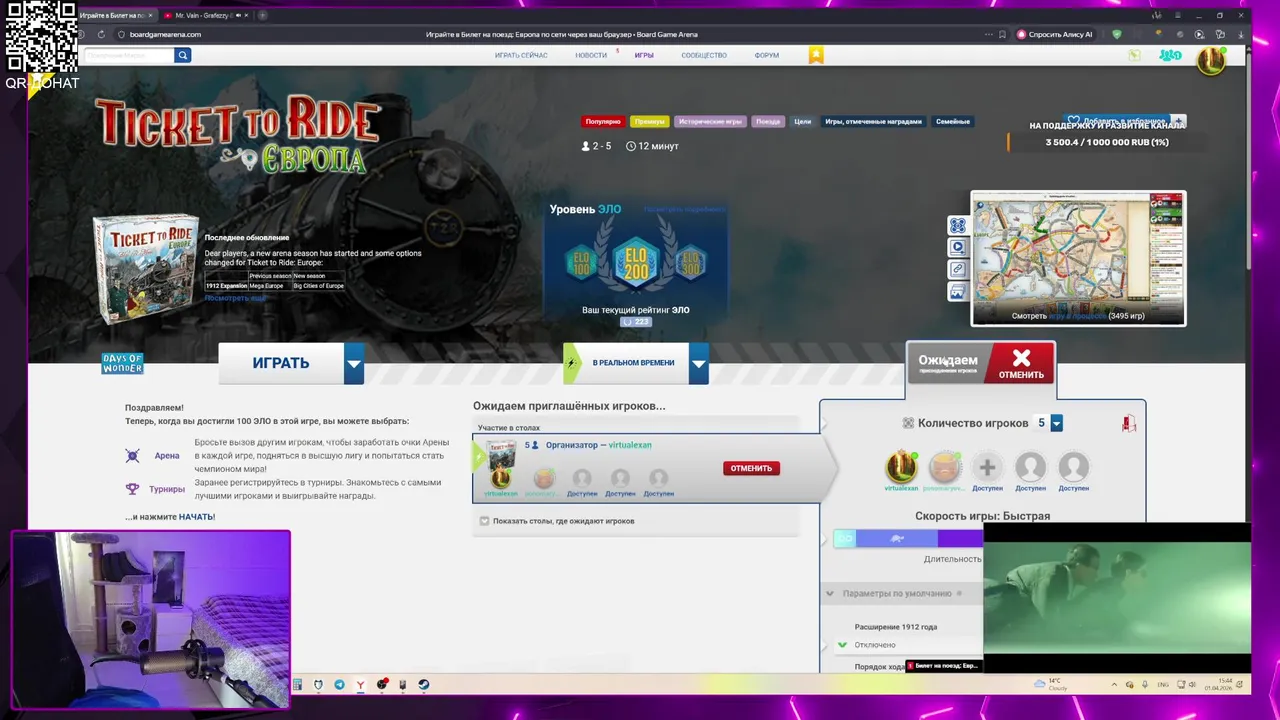Click the Days of Wonder publisher logo
1280x720 pixels.
pos(122,364)
